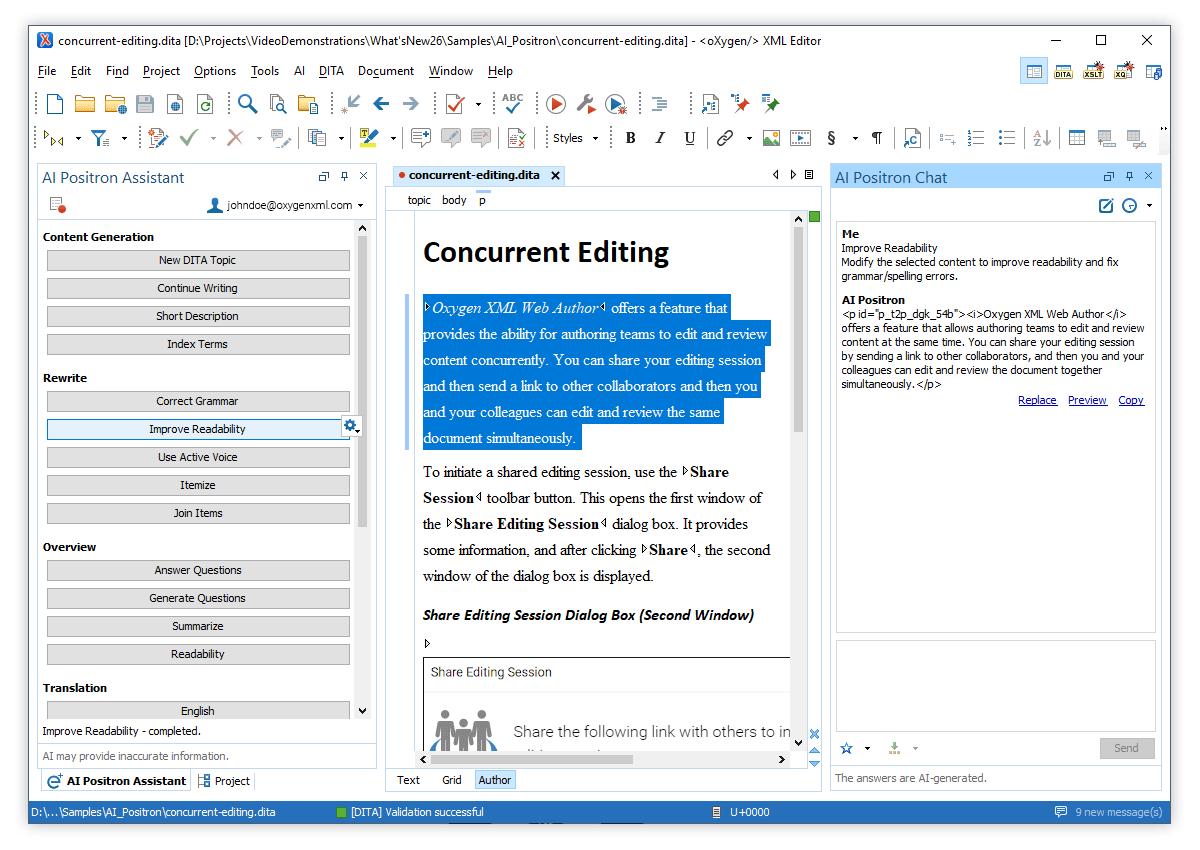The height and width of the screenshot is (850, 1200).
Task: Open the Tools menu
Action: point(265,71)
